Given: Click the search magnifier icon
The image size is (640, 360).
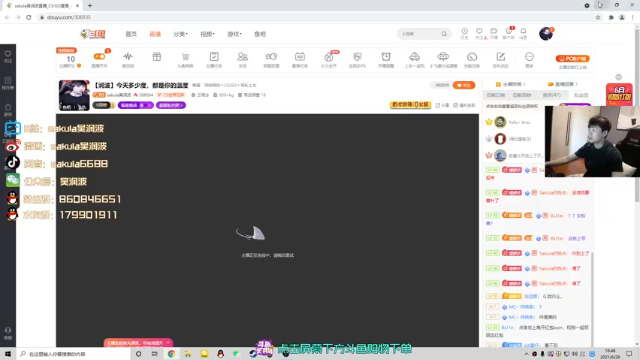Looking at the screenshot, I should [444, 34].
